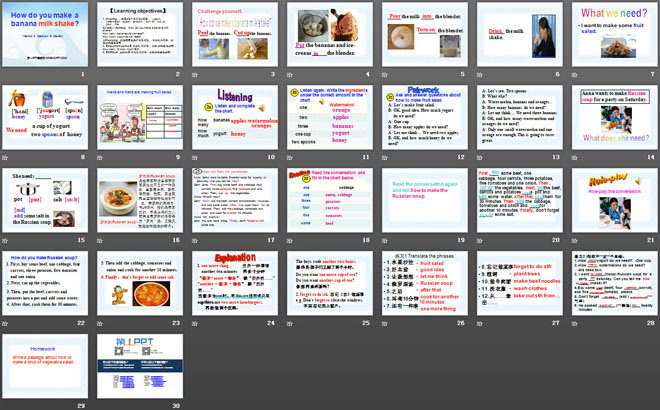Open the Learning objectives slide
This screenshot has height=410, width=660.
[140, 37]
